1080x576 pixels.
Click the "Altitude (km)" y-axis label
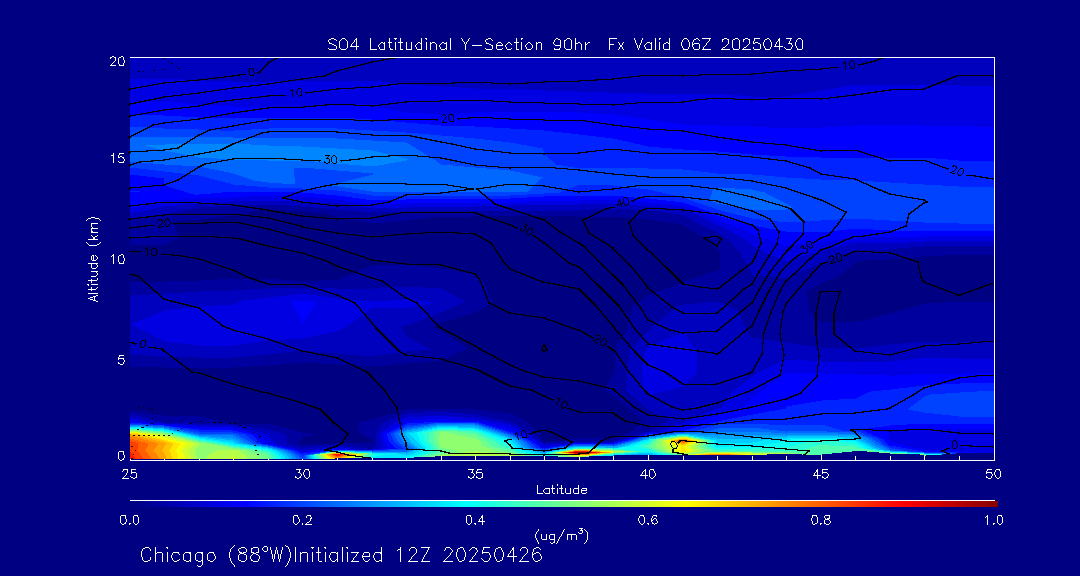[x=93, y=259]
